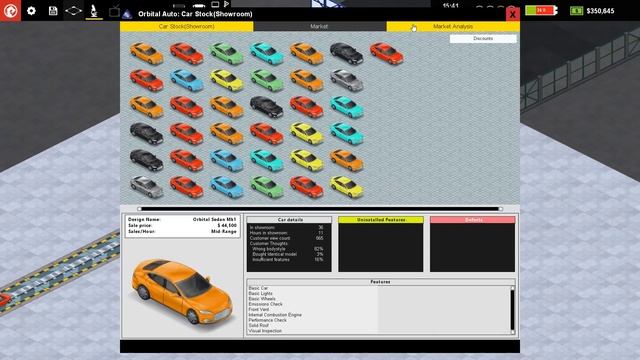The height and width of the screenshot is (360, 640).
Task: Open the Market Analysis tab
Action: coord(453,27)
